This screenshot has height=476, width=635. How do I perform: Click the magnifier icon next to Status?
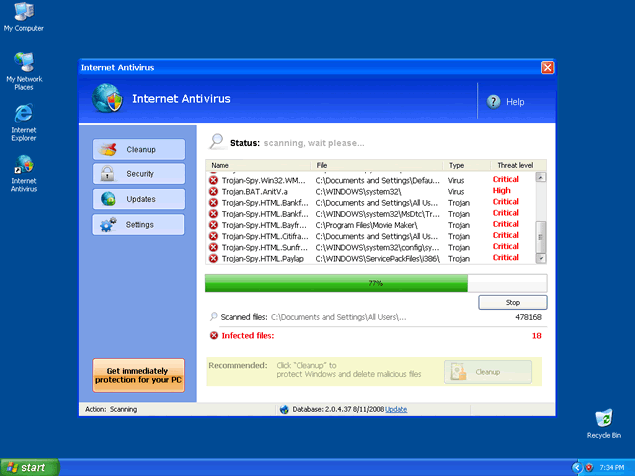tap(216, 142)
